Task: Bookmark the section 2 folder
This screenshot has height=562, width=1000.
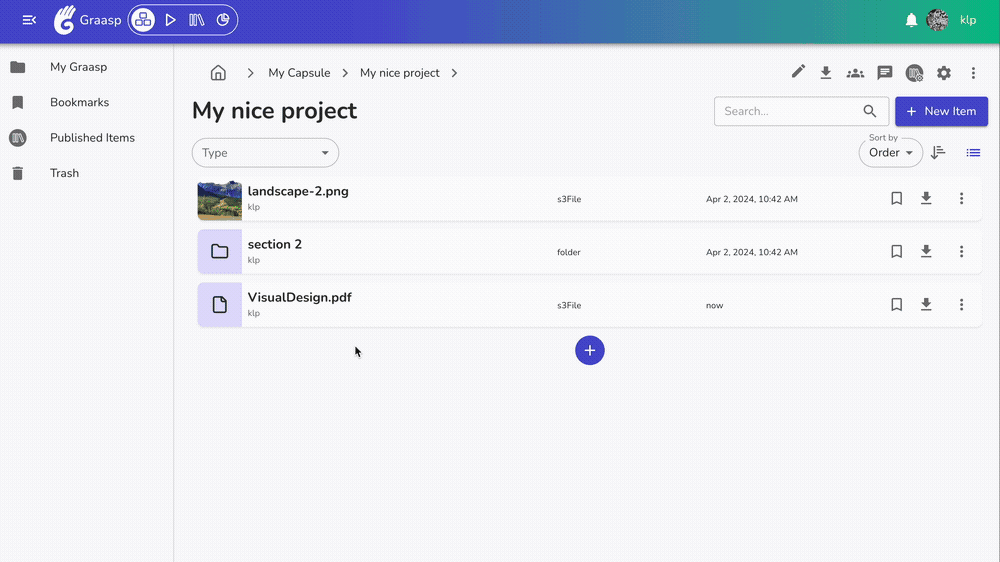Action: (x=897, y=252)
